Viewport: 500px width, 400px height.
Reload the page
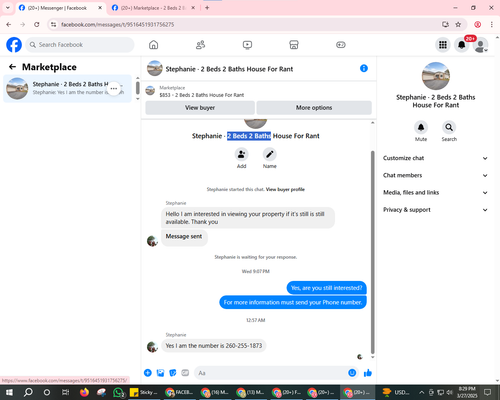pos(37,24)
